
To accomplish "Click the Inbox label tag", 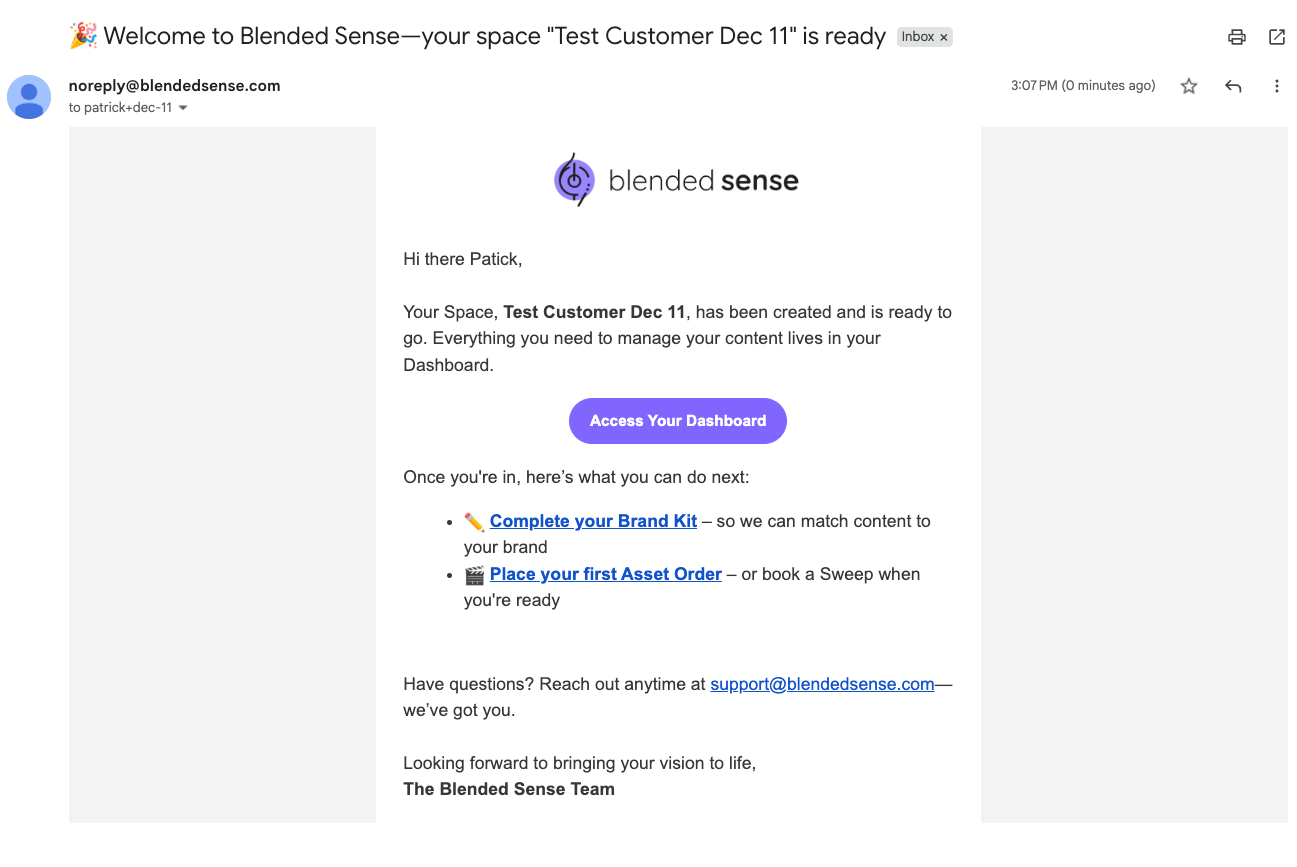I will coord(917,37).
